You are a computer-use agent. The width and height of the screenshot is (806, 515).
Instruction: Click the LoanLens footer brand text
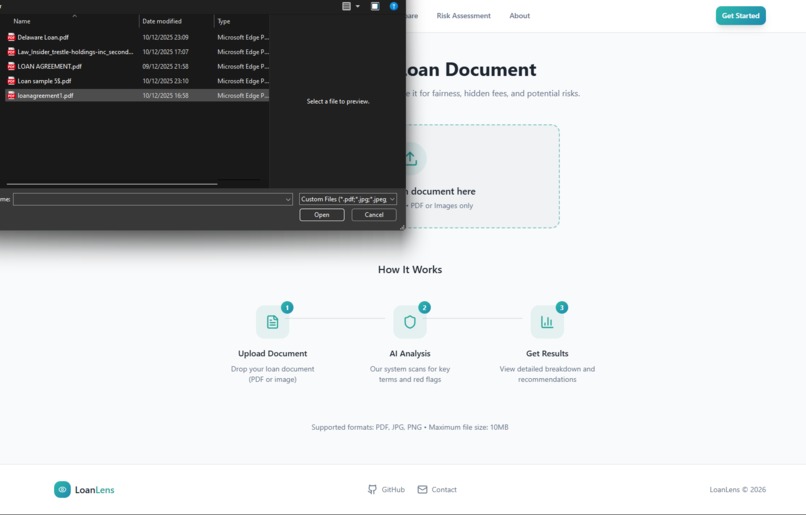point(95,490)
